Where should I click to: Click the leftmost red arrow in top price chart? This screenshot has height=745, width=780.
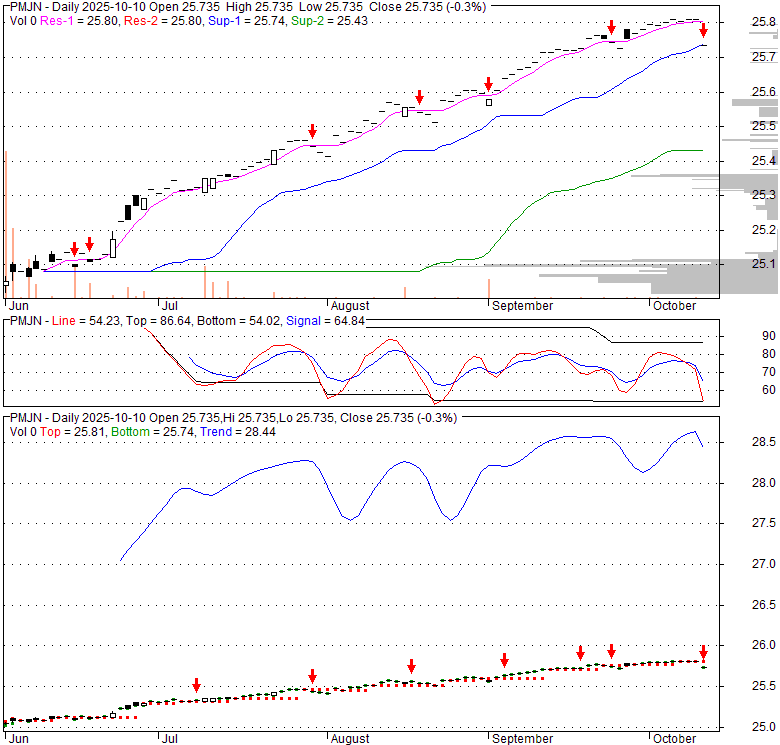click(x=74, y=248)
